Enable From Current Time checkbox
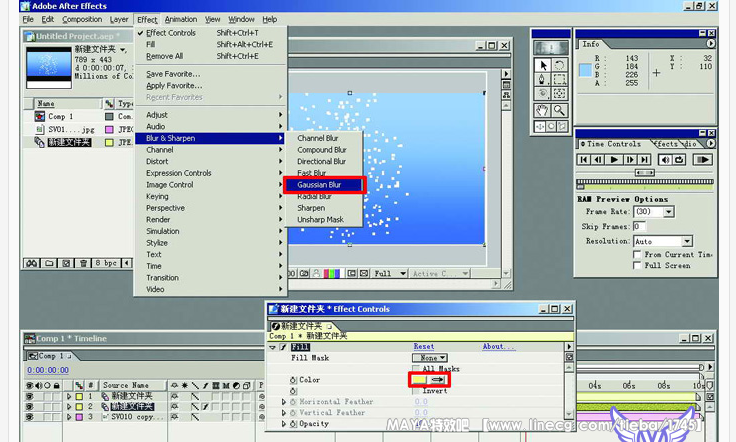 point(637,254)
